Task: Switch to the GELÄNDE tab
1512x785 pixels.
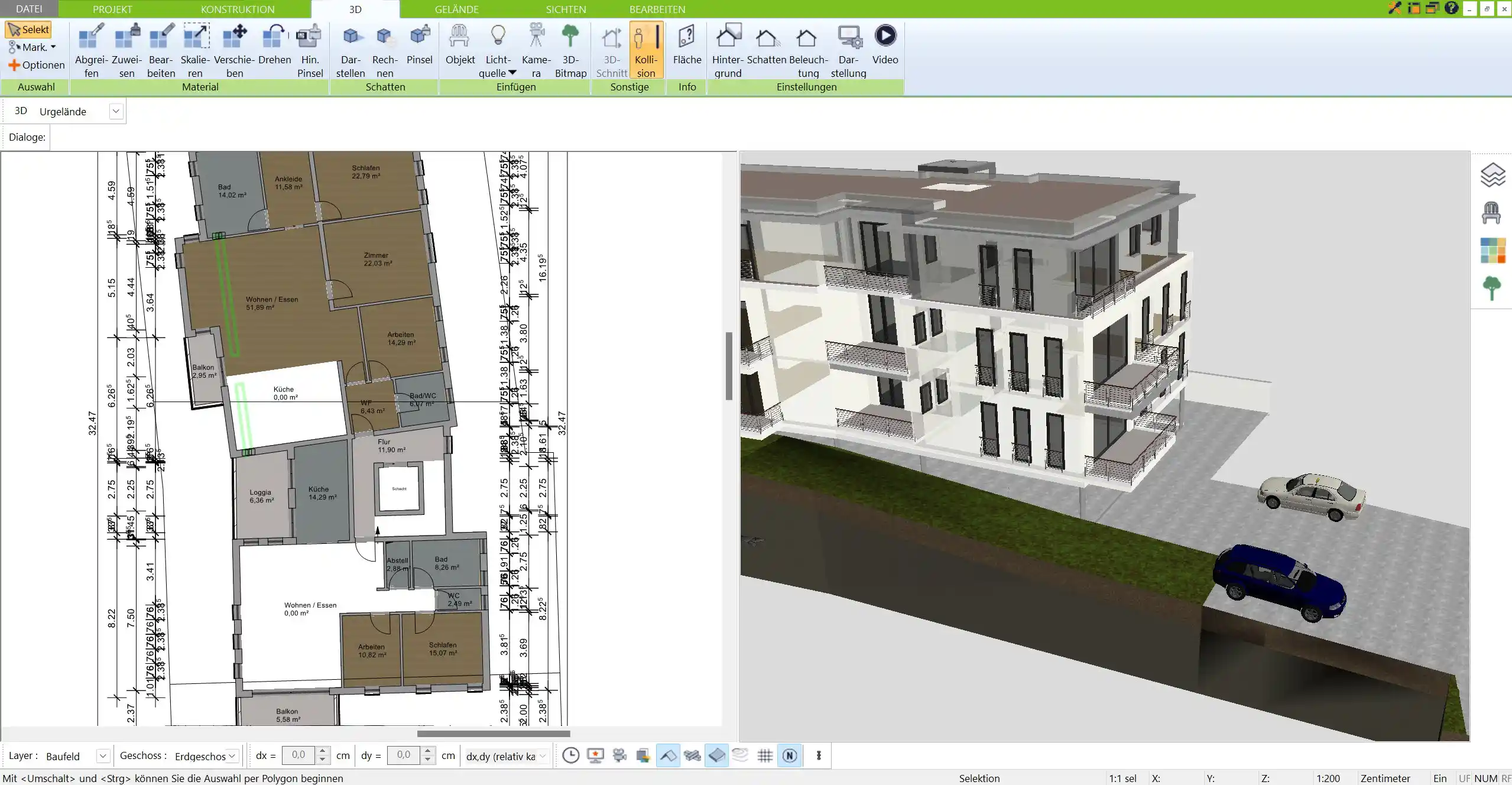Action: point(456,9)
